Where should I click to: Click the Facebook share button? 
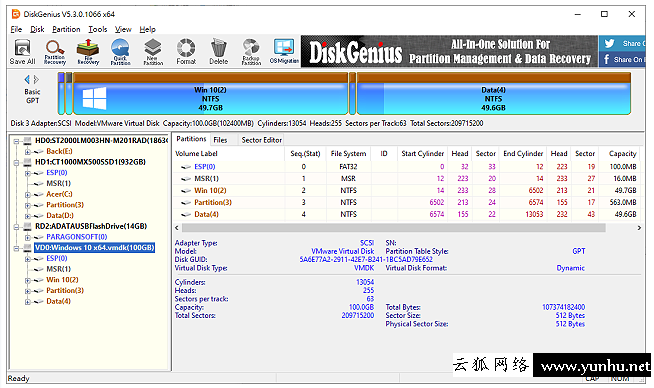(x=622, y=60)
